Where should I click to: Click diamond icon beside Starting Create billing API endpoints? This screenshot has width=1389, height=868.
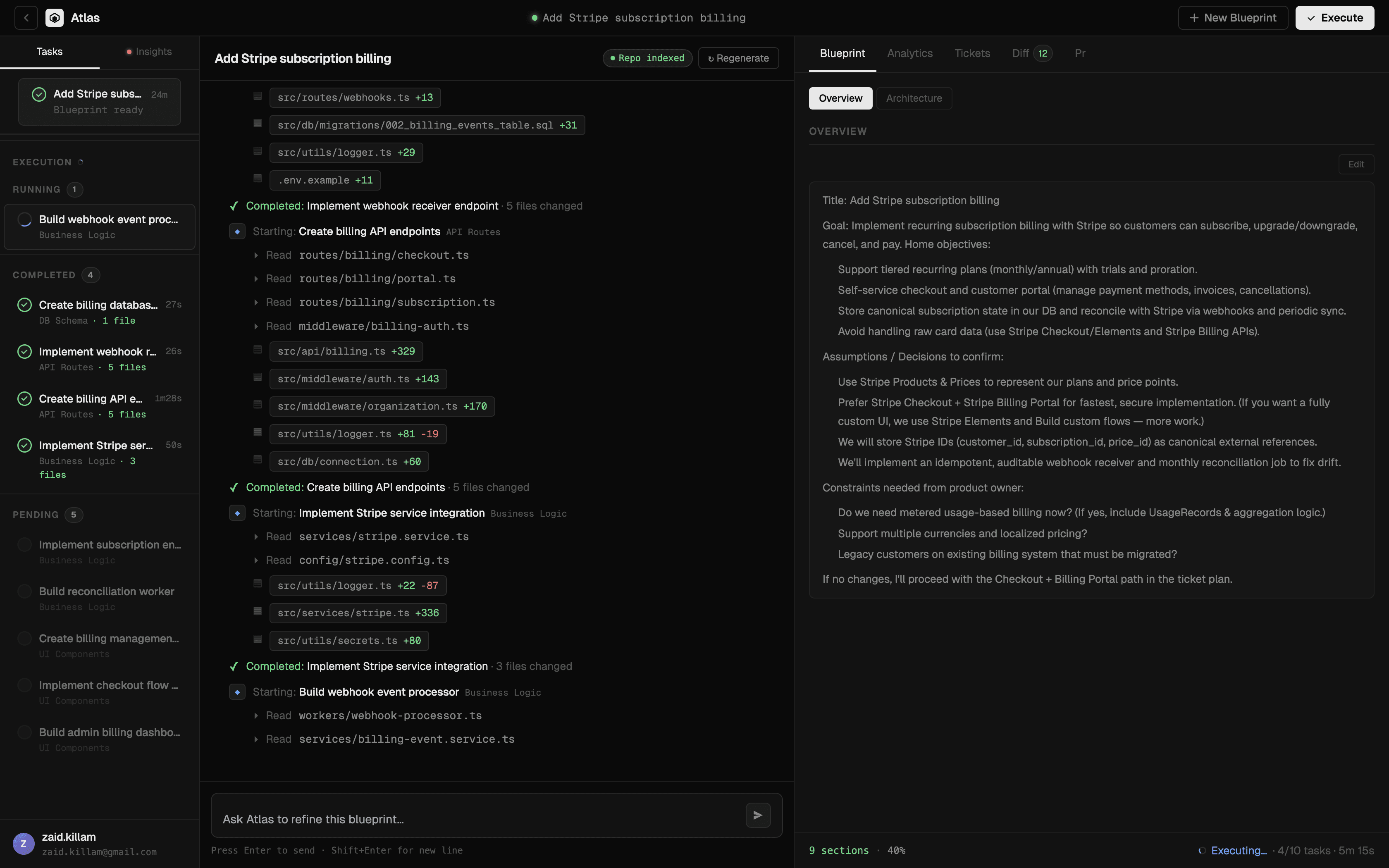[237, 232]
